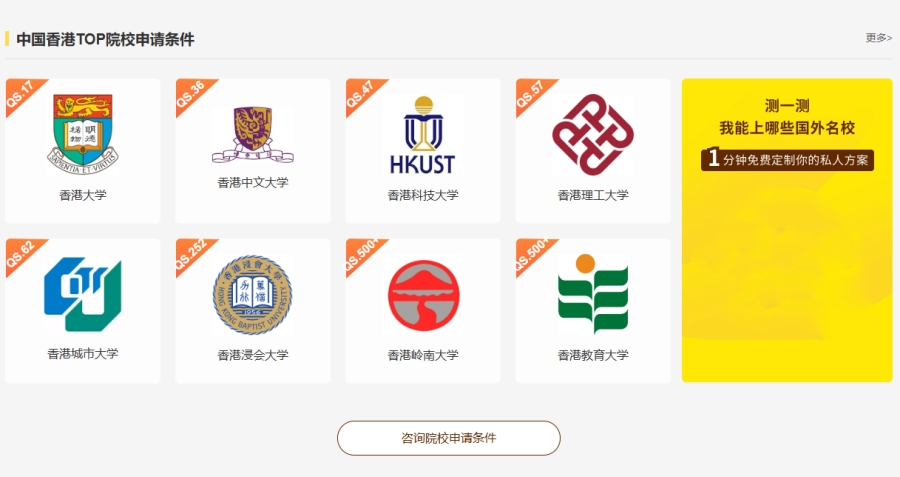Click the Hong Kong Baptist University seal

(x=253, y=295)
